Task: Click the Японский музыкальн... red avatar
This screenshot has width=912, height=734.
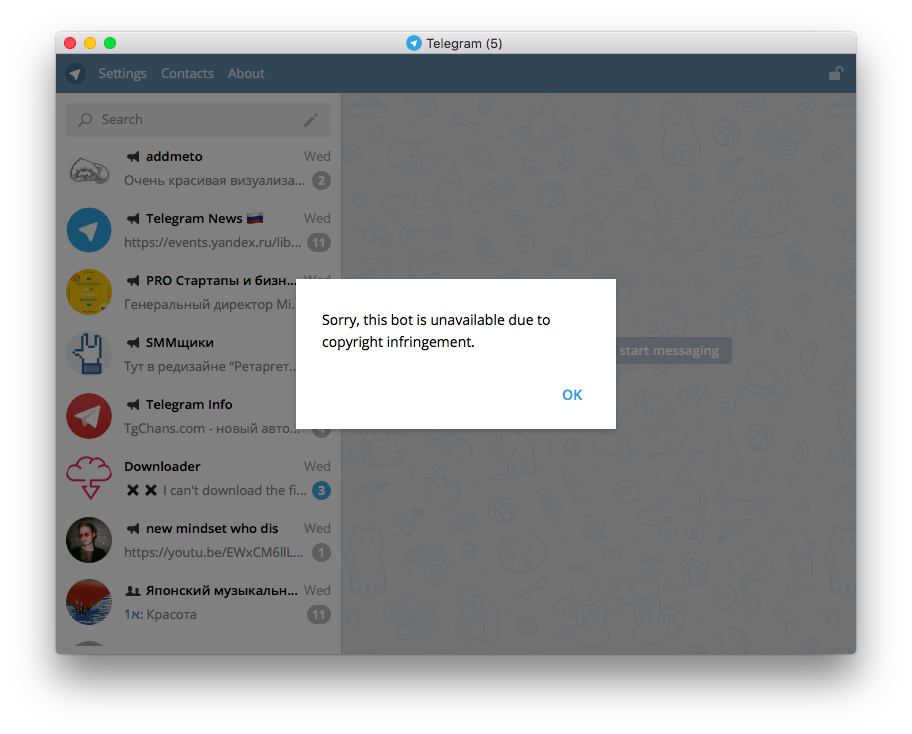Action: coord(89,602)
